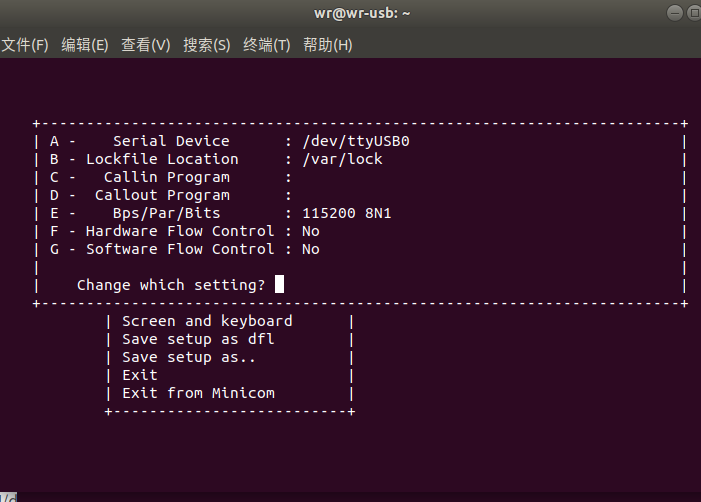Select Exit from Minicom entry
Screen dimensions: 701x502
point(198,393)
